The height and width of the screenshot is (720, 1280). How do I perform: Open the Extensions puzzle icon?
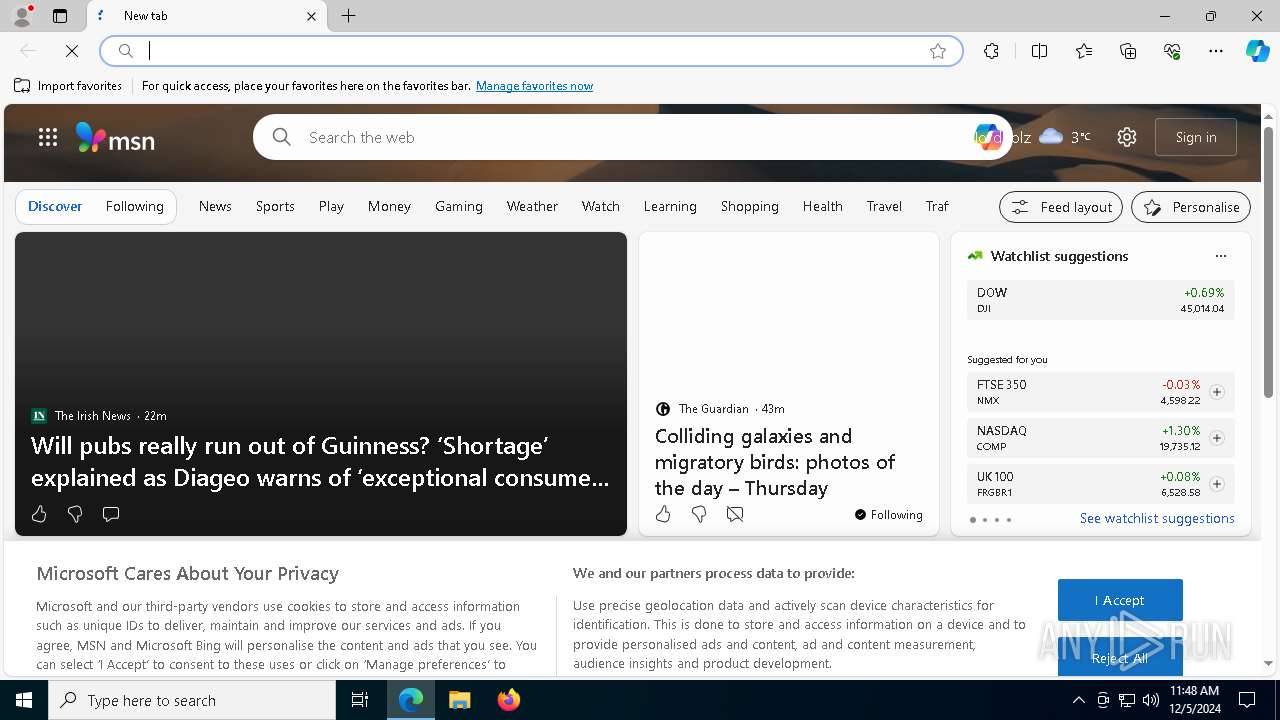[x=991, y=51]
